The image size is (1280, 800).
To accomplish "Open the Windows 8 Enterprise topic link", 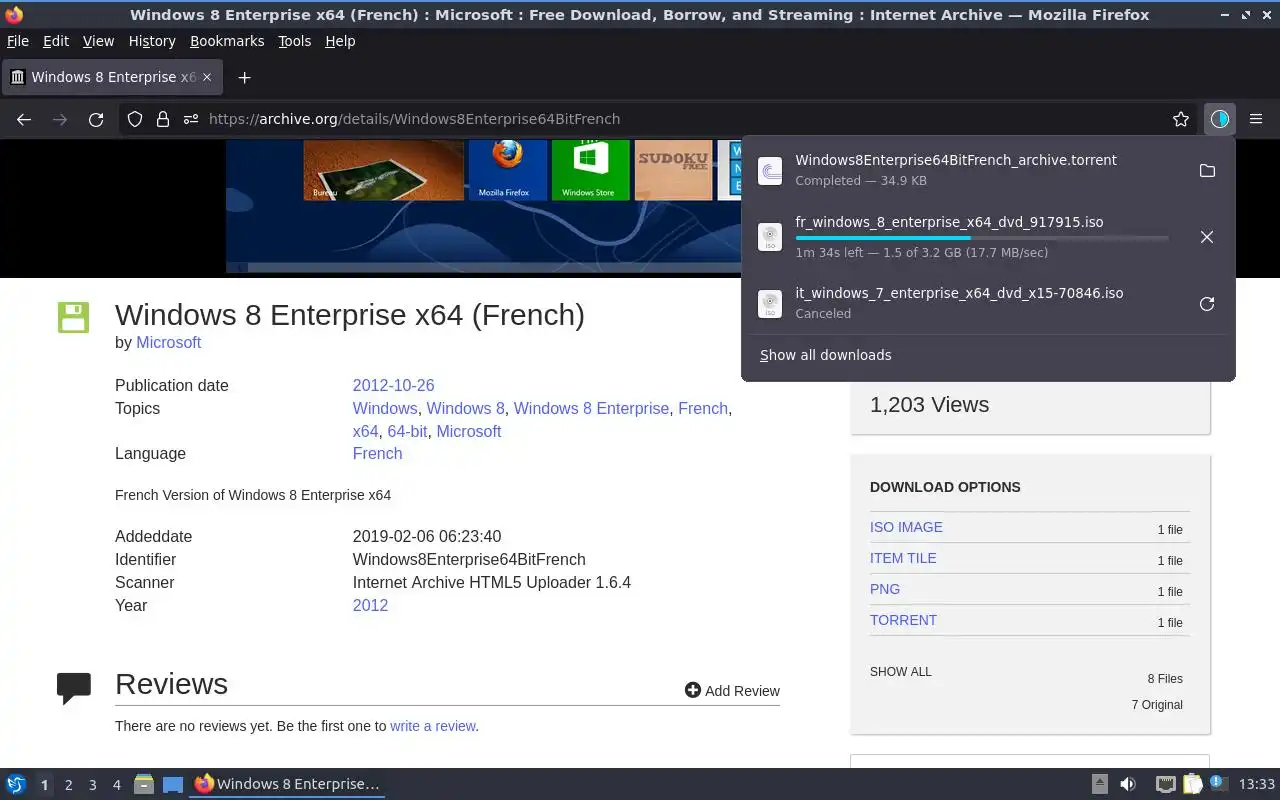I will pyautogui.click(x=591, y=408).
